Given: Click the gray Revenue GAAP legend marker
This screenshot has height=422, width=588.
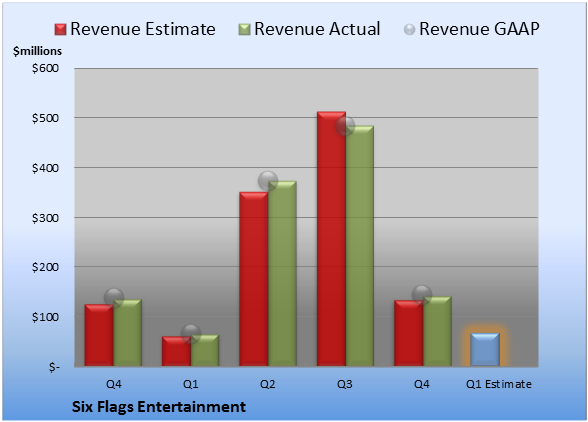Looking at the screenshot, I should (x=410, y=30).
